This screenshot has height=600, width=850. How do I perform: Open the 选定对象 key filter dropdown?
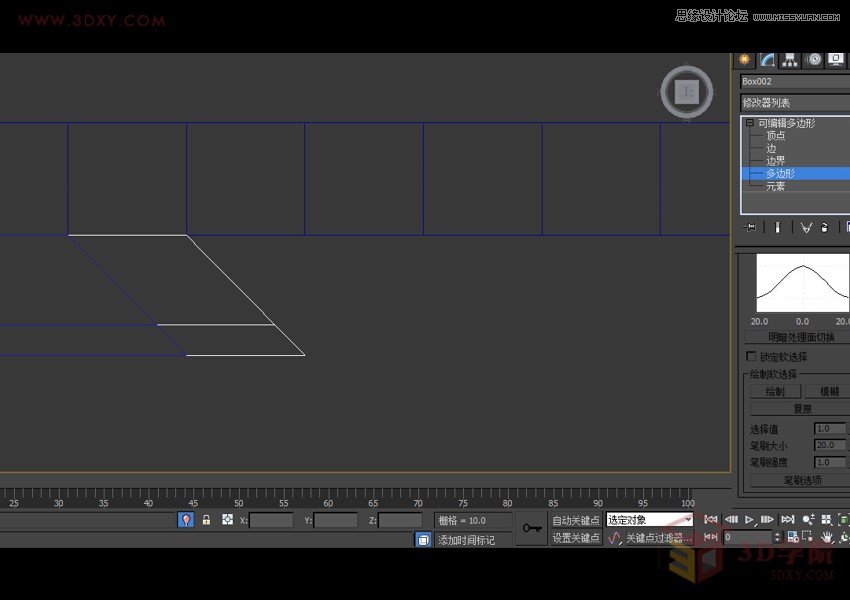pyautogui.click(x=649, y=520)
